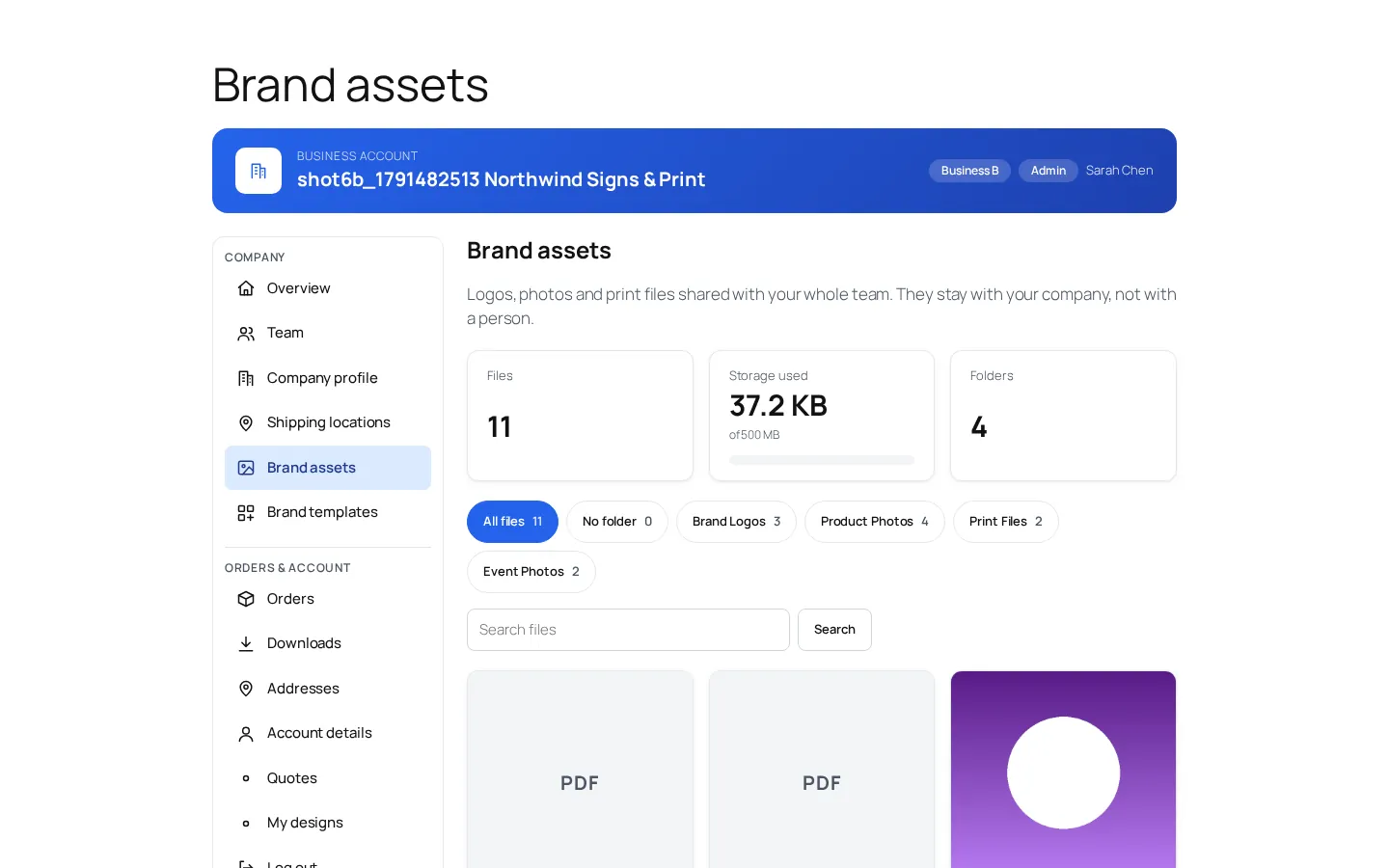This screenshot has height=868, width=1389.
Task: Click the storage used progress bar
Action: click(x=822, y=460)
